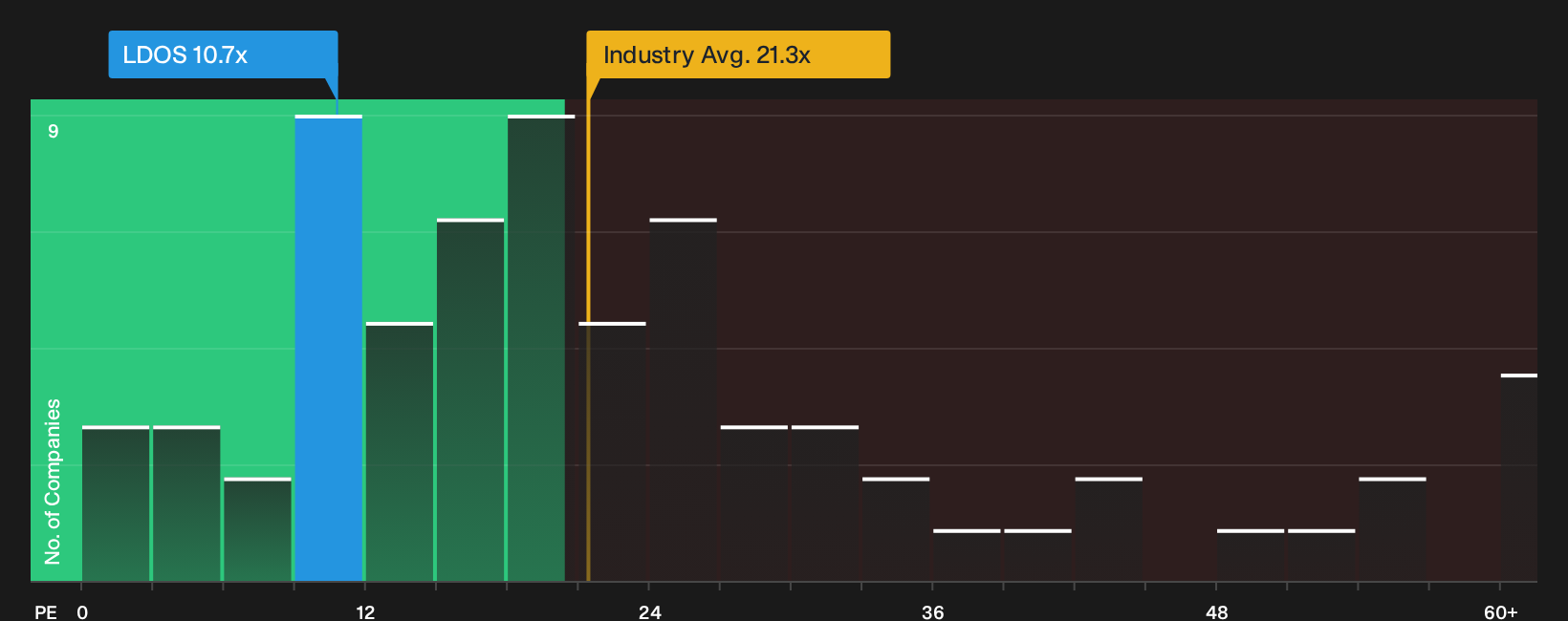Click the 60+ bar at the far right

[1519, 478]
